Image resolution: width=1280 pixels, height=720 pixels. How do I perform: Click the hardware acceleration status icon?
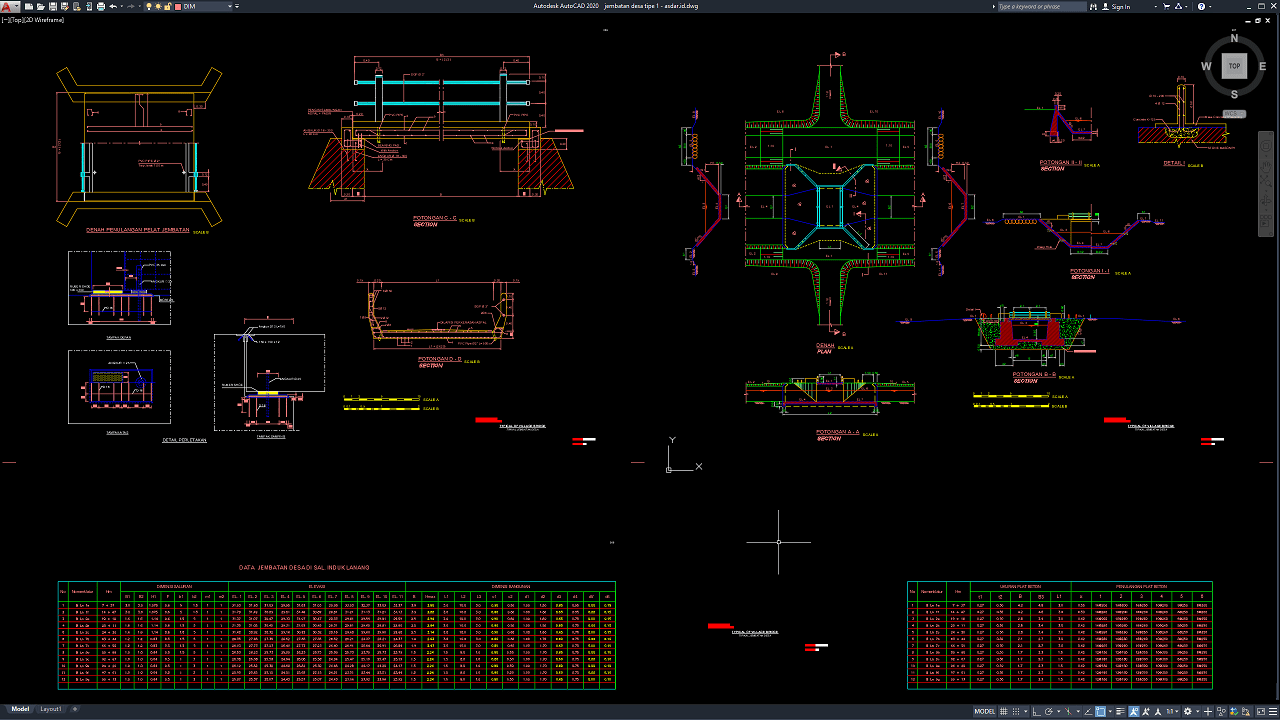pos(1234,711)
